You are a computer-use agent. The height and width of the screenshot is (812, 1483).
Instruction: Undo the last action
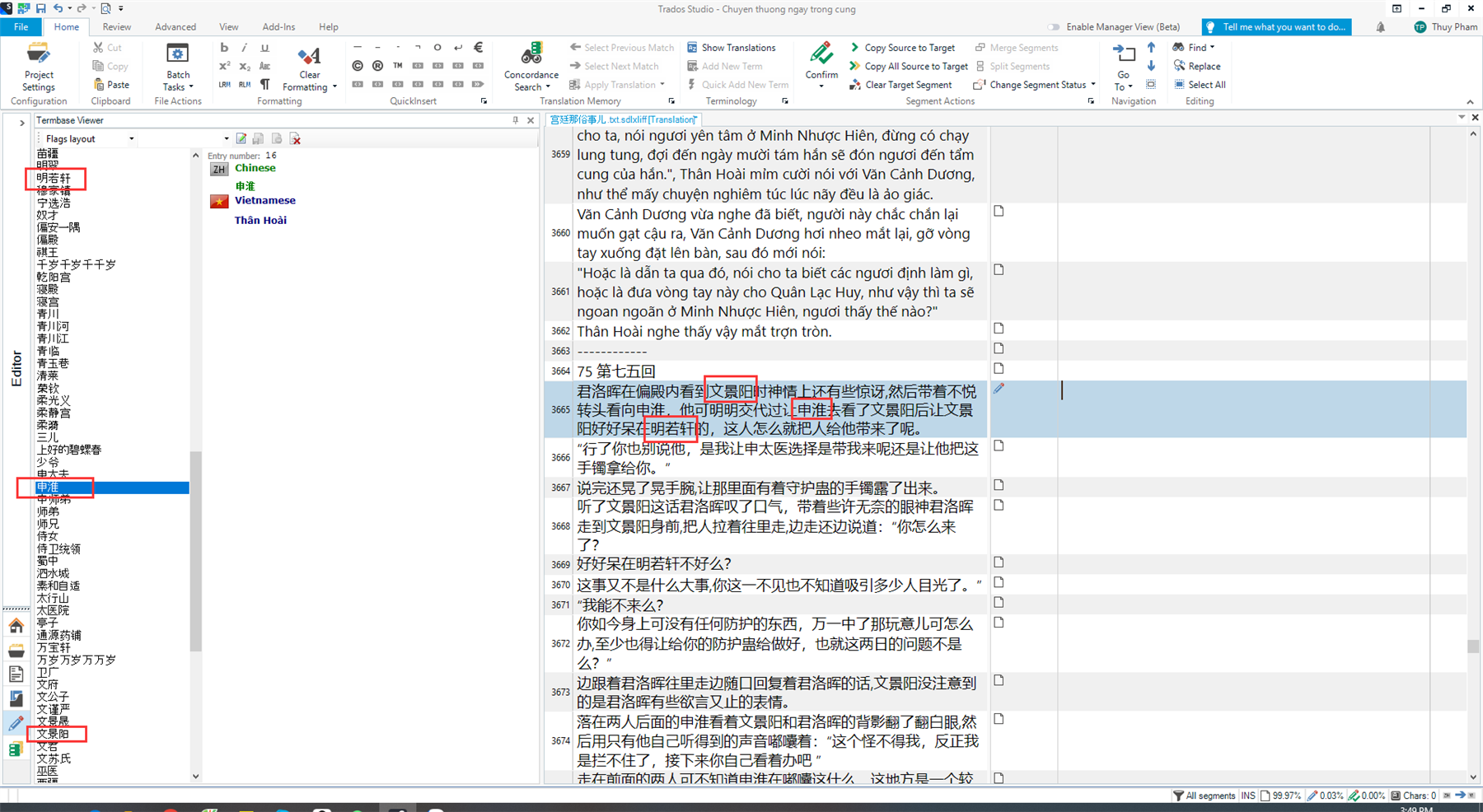point(58,8)
